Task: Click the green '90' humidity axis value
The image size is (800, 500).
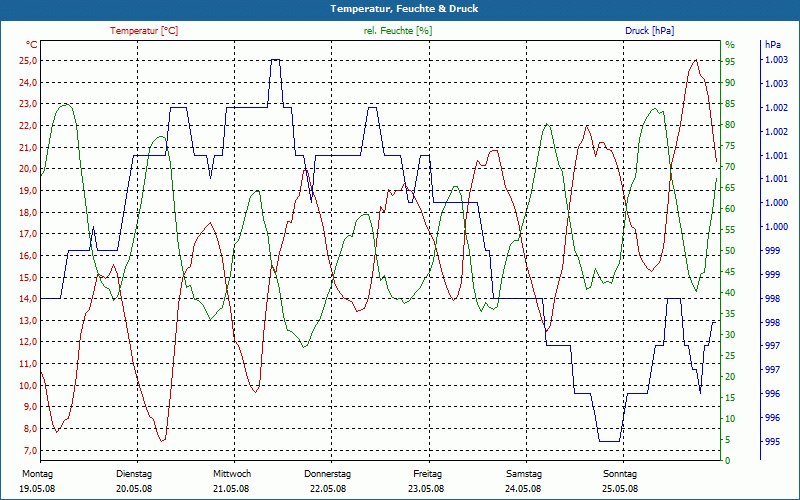Action: (730, 83)
